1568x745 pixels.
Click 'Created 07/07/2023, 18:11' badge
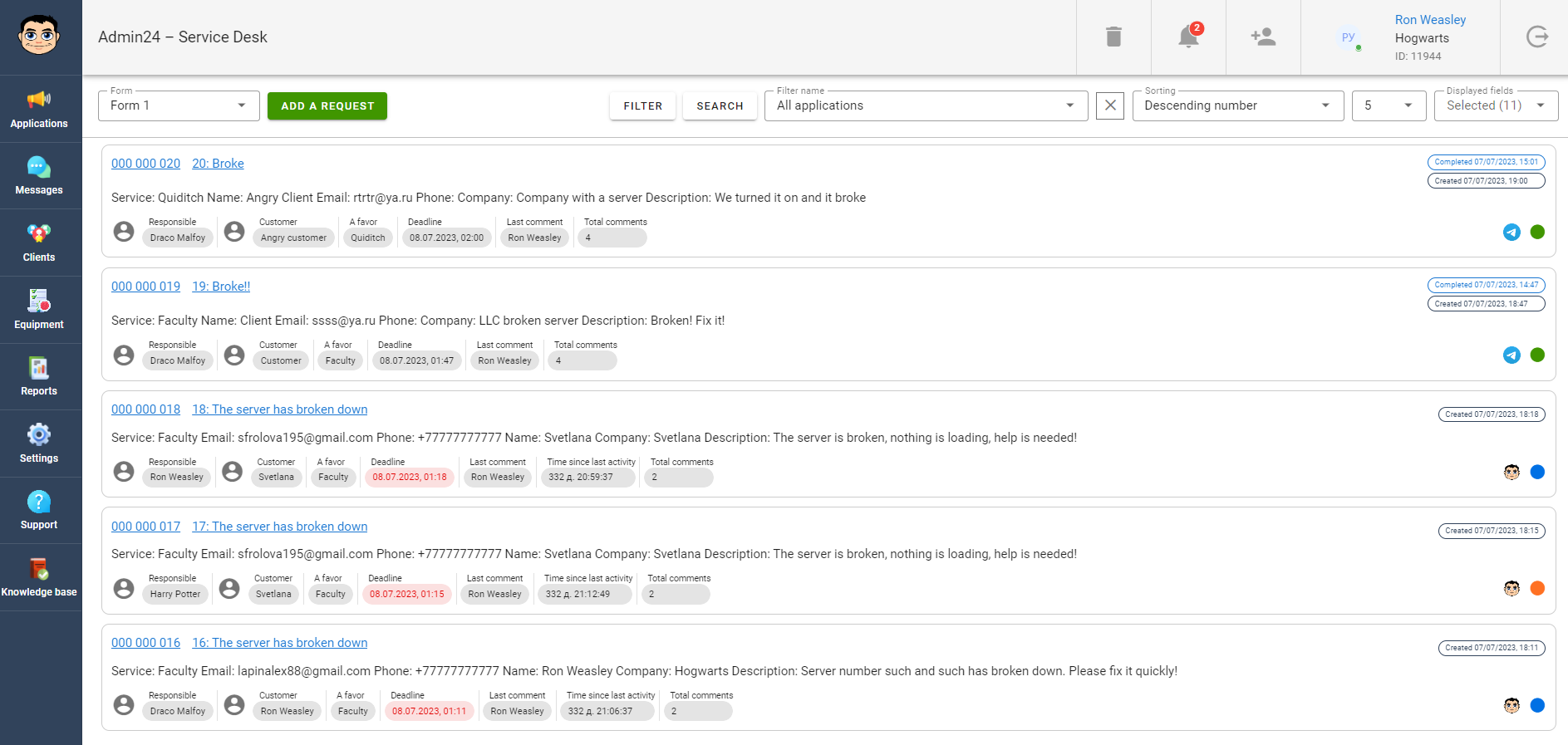coord(1492,648)
